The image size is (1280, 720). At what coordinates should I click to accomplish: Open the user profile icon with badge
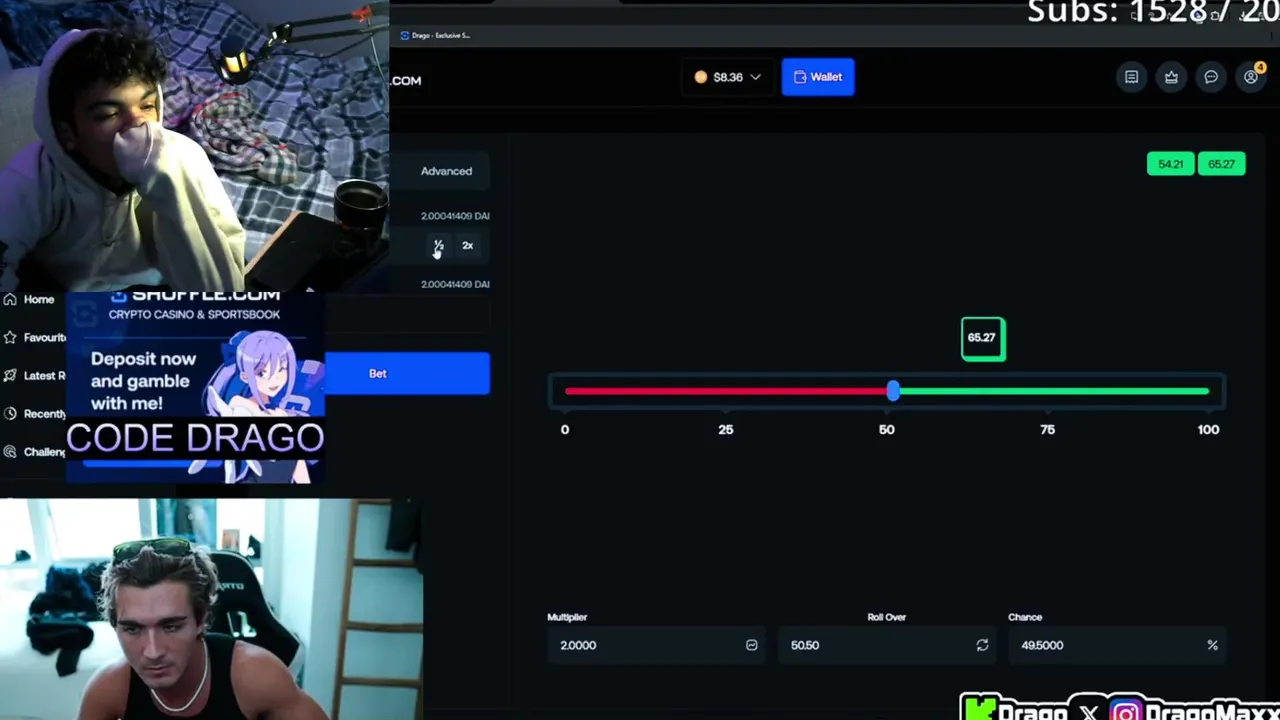coord(1251,76)
